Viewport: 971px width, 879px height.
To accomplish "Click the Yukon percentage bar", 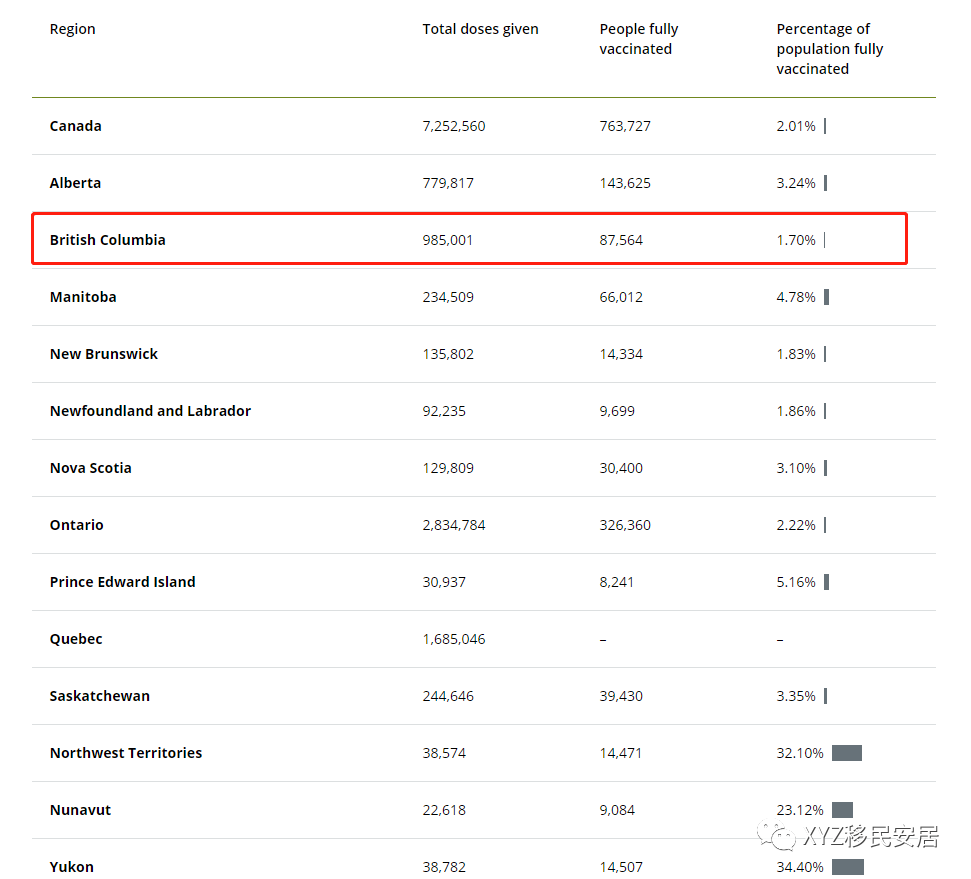I will 847,867.
